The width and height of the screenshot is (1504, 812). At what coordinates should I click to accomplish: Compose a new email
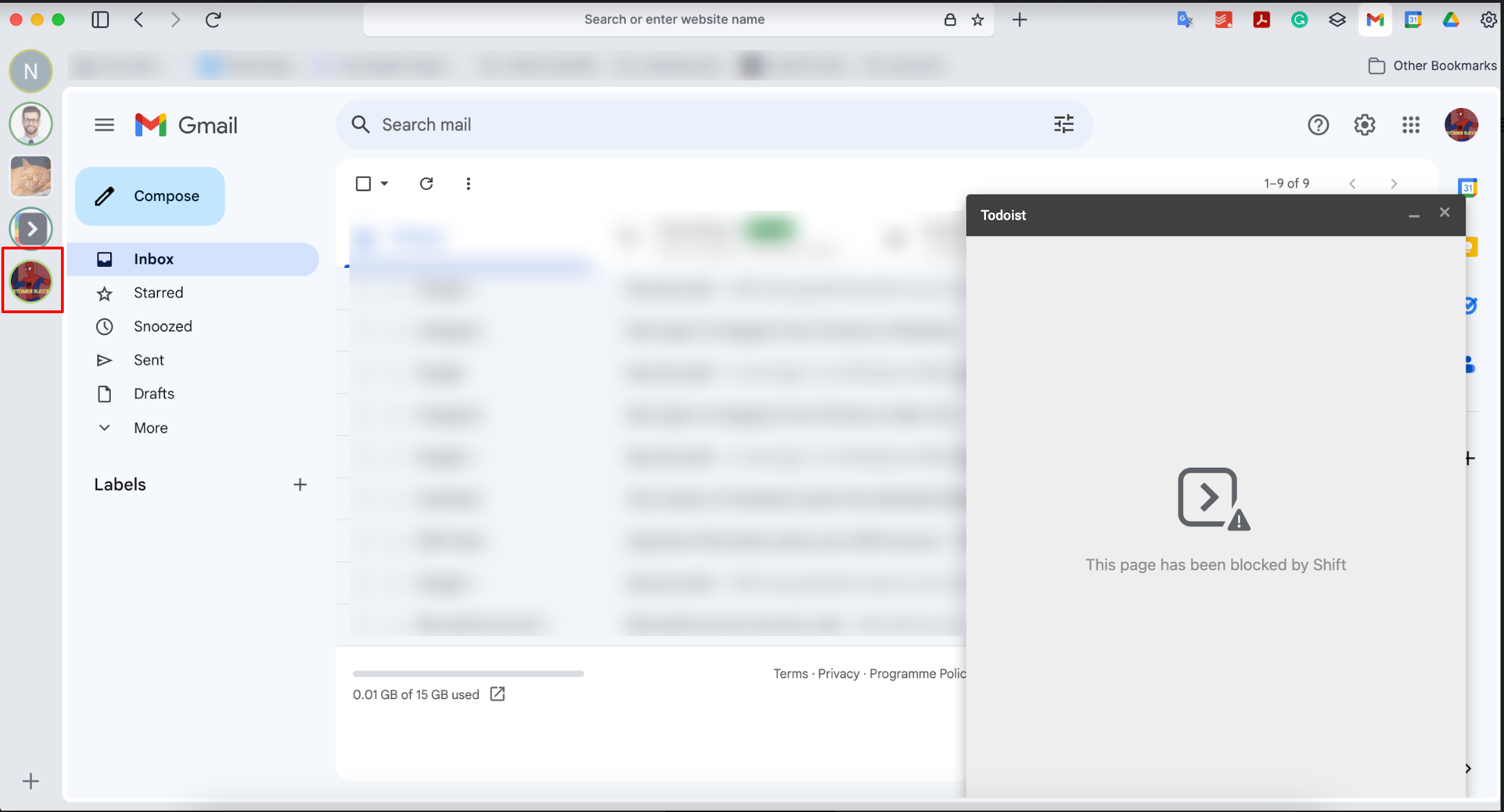coord(150,196)
